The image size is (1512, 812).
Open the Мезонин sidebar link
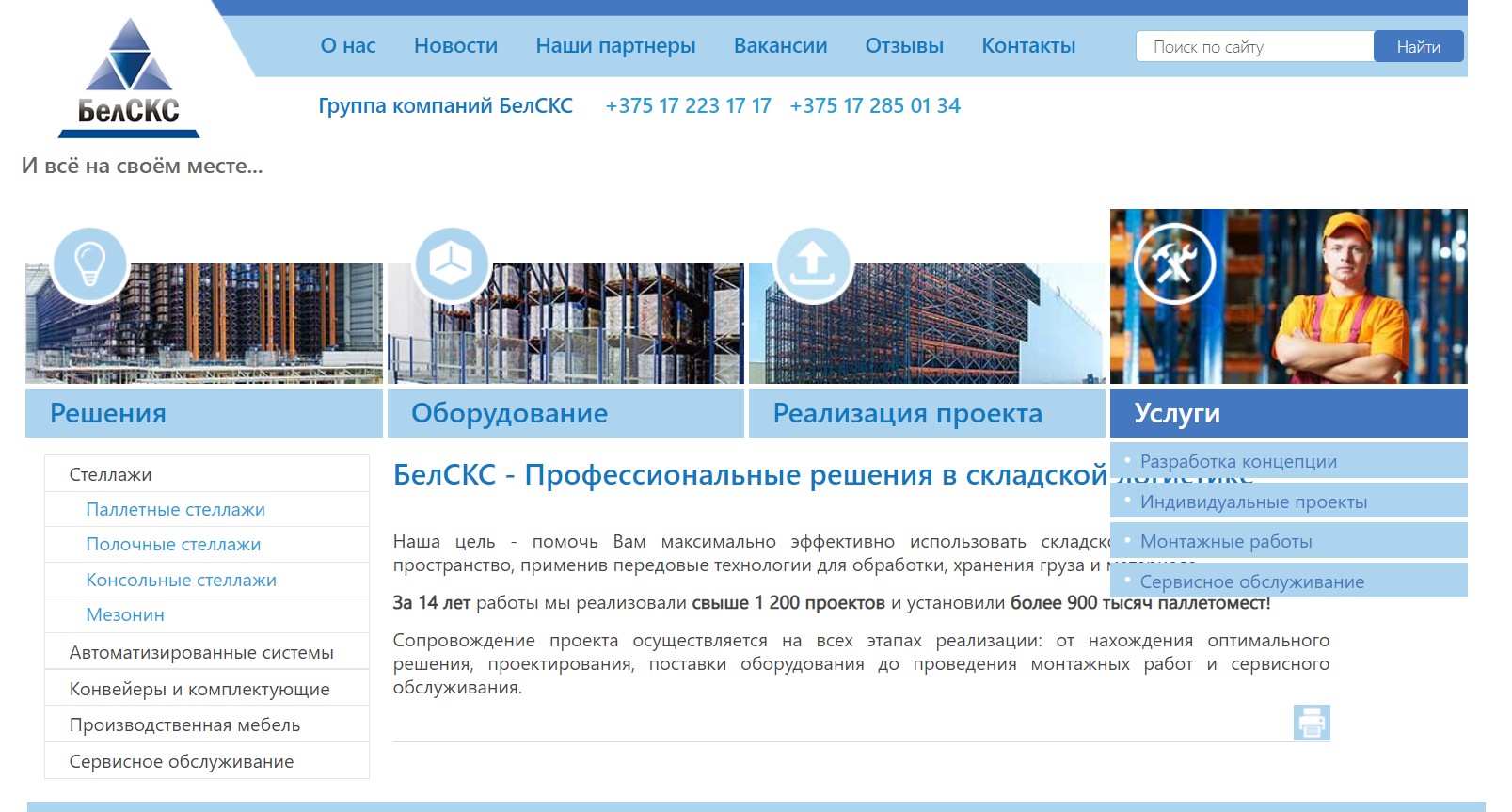207,614
